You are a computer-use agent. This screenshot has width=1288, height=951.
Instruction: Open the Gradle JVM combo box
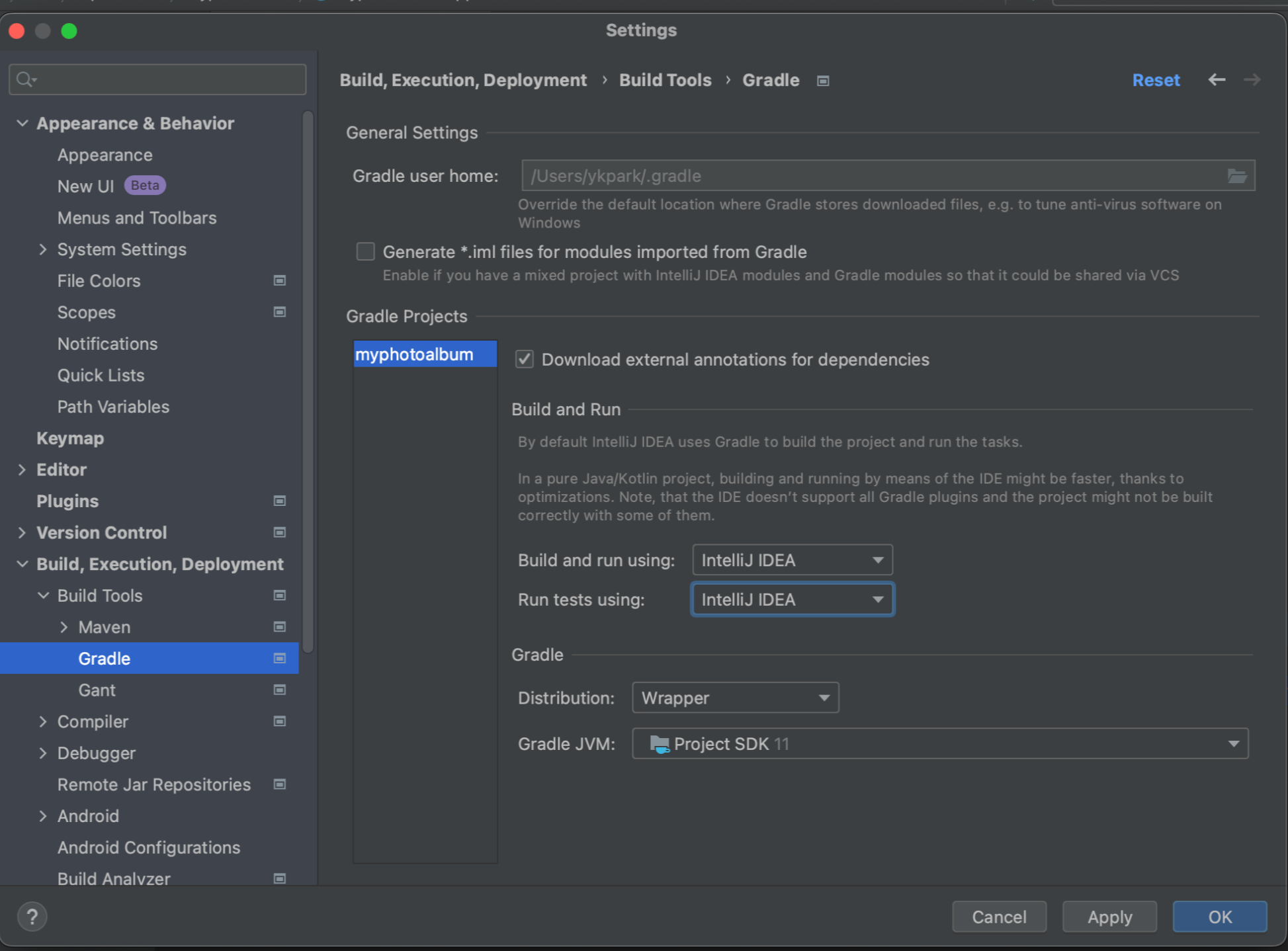[x=939, y=744]
